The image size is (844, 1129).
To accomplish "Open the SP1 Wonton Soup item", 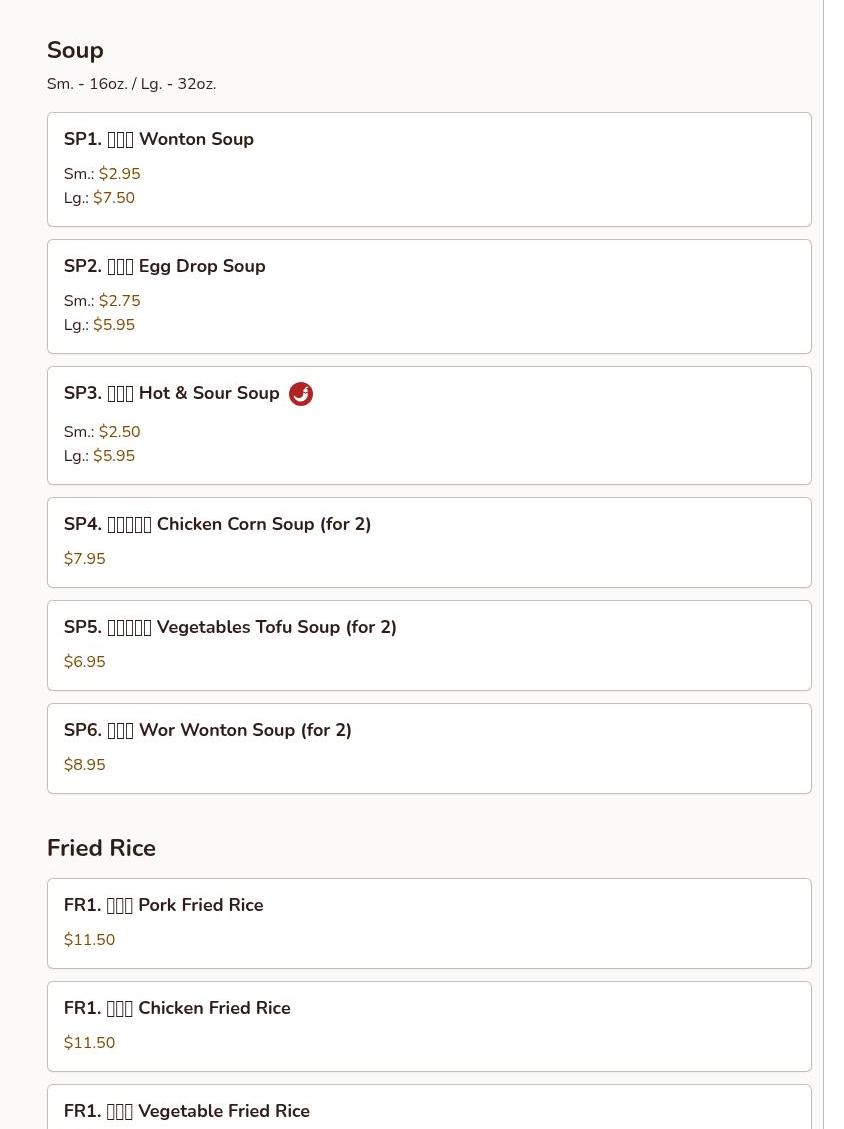I will 429,169.
